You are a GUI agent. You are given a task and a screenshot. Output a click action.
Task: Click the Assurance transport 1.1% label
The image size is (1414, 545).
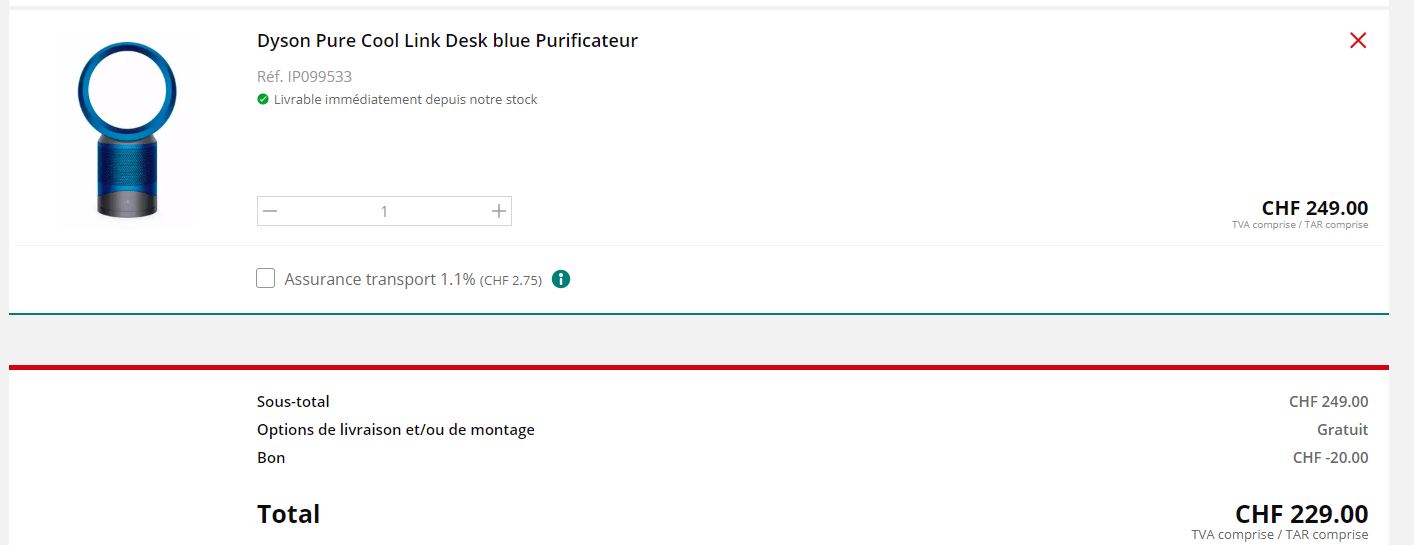coord(379,279)
